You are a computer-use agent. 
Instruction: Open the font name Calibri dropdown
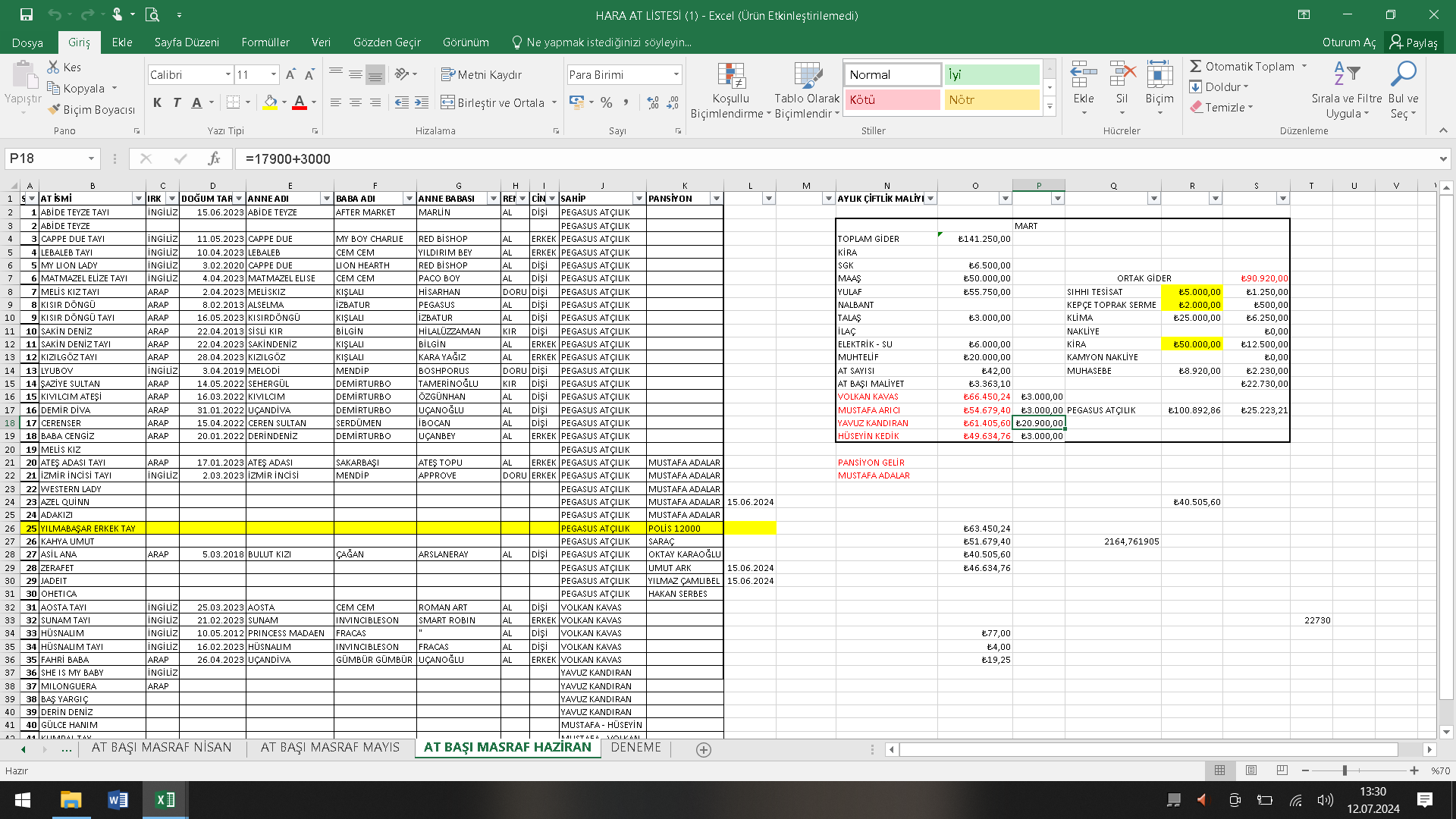pos(227,74)
